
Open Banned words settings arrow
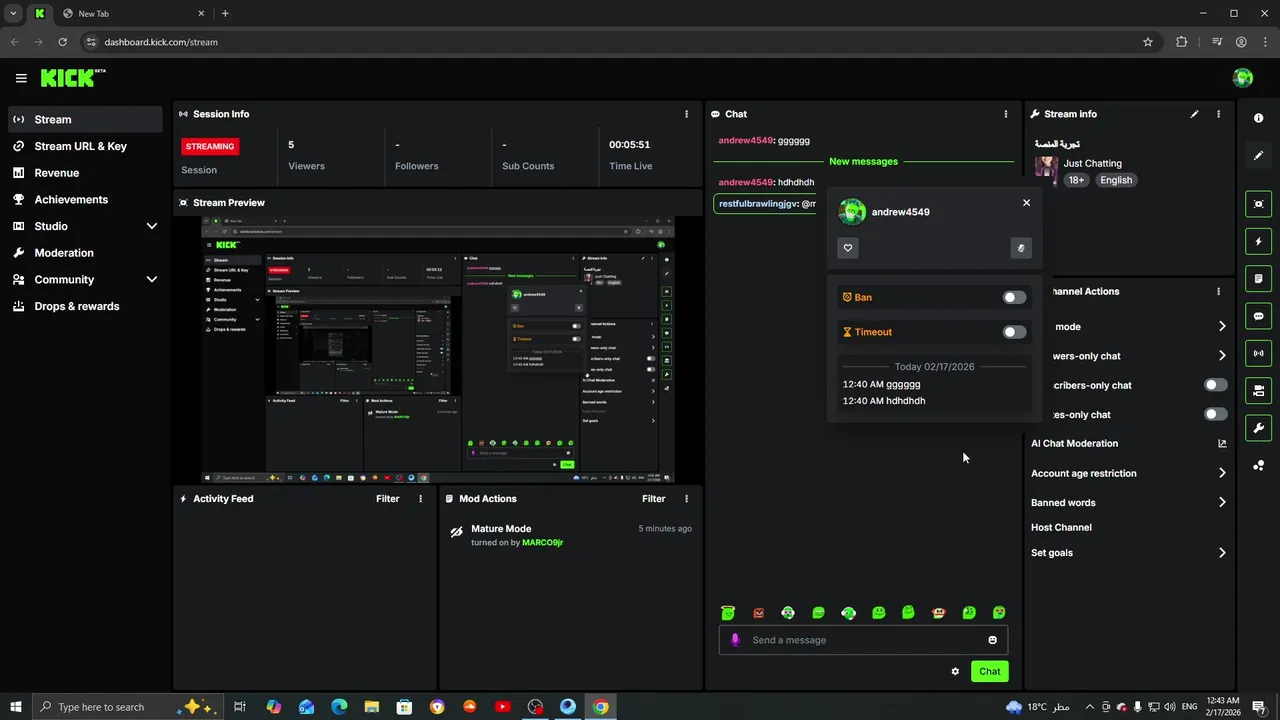click(1222, 503)
